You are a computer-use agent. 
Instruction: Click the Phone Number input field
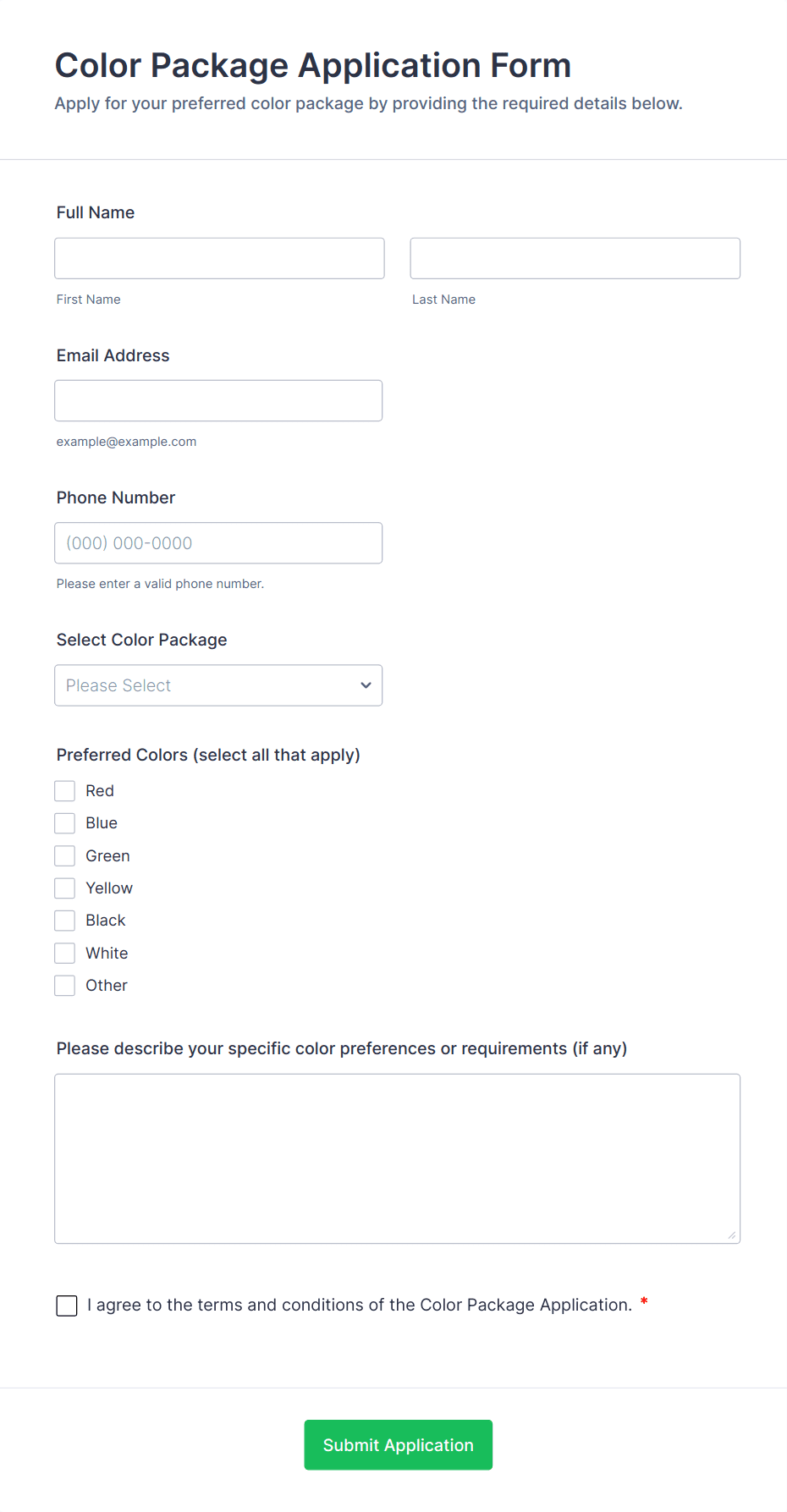point(218,543)
